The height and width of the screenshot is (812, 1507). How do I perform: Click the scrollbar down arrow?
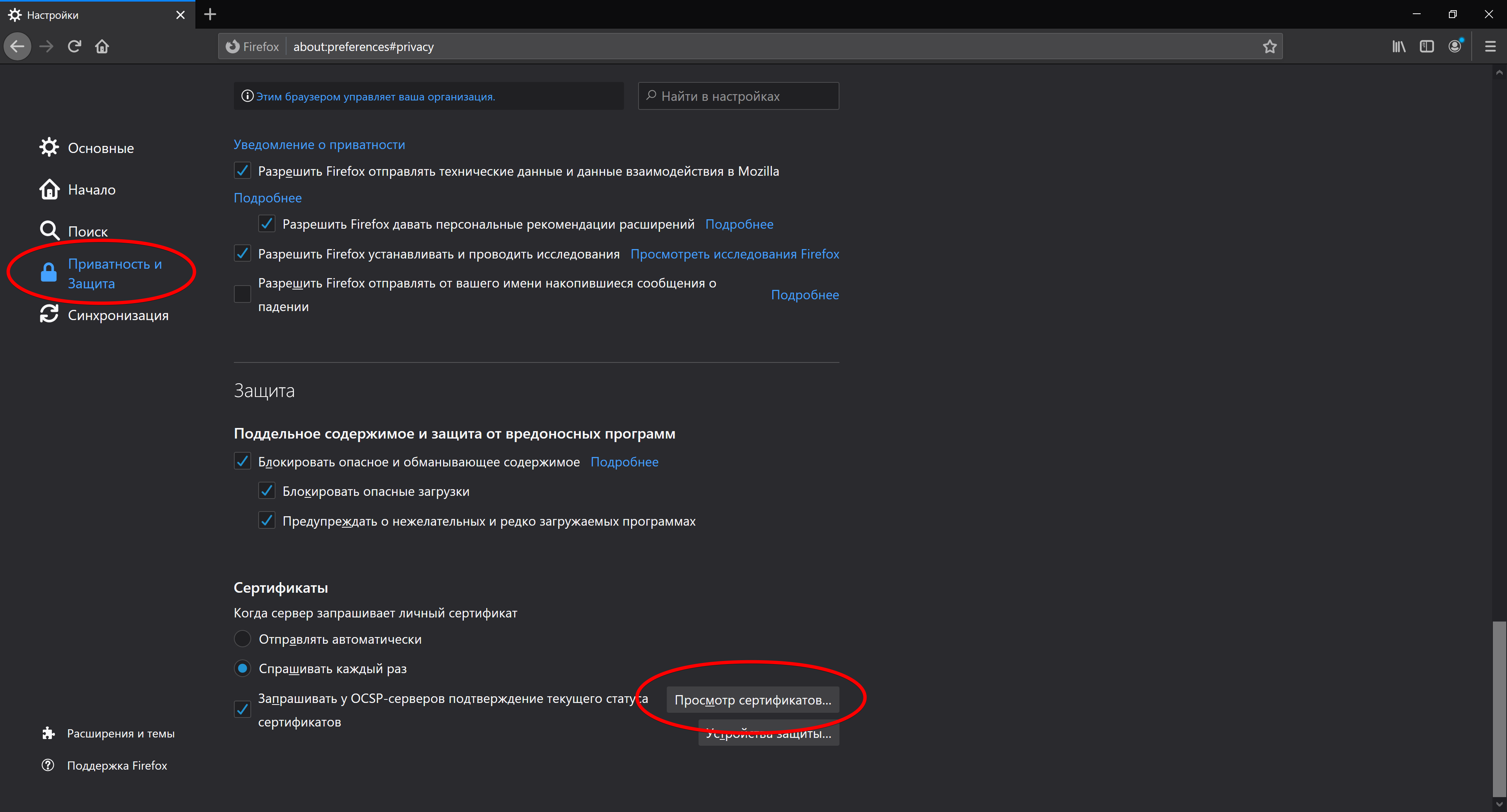tap(1499, 805)
